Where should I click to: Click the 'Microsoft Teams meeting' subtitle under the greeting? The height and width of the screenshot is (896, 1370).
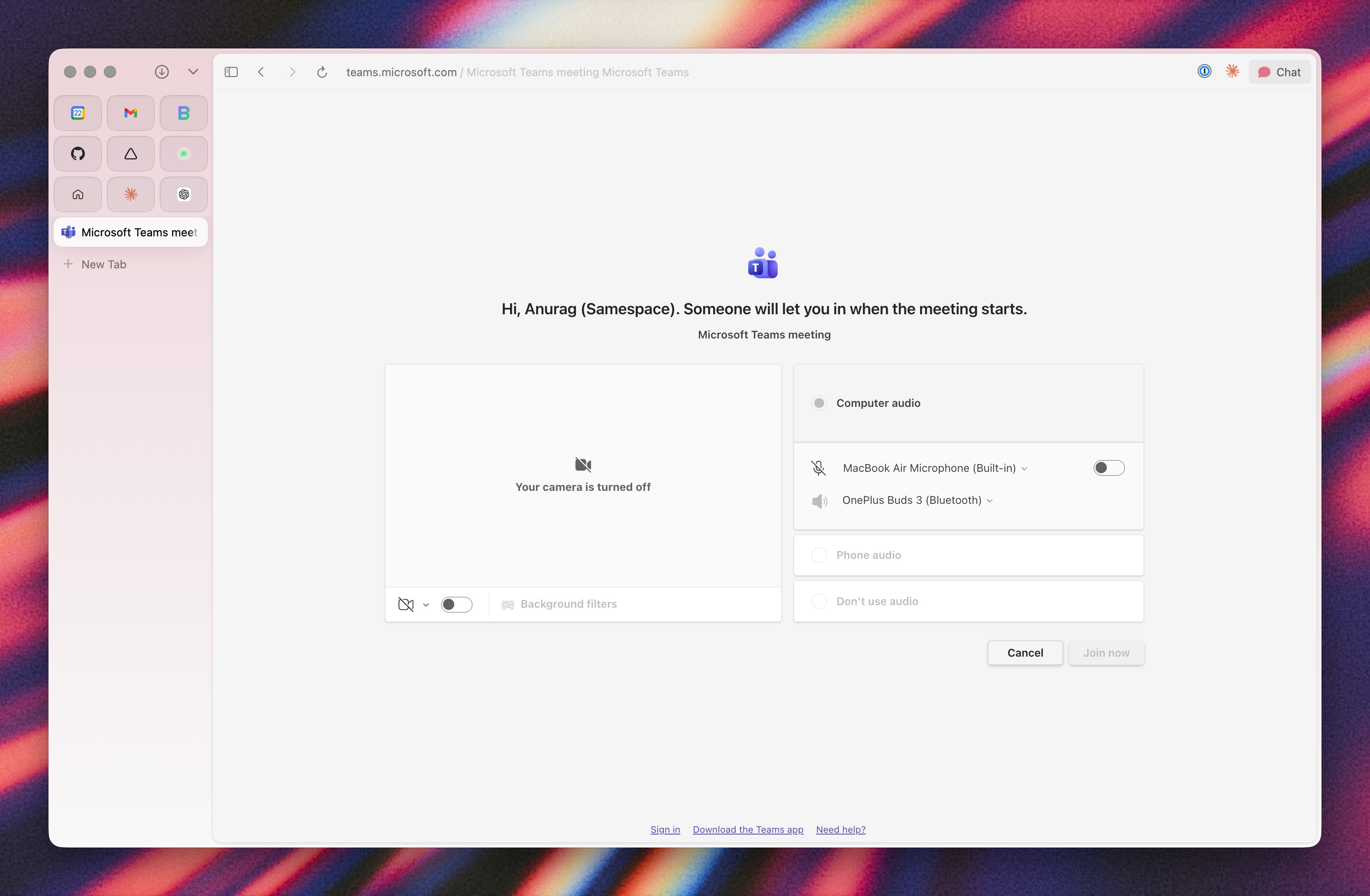(764, 335)
